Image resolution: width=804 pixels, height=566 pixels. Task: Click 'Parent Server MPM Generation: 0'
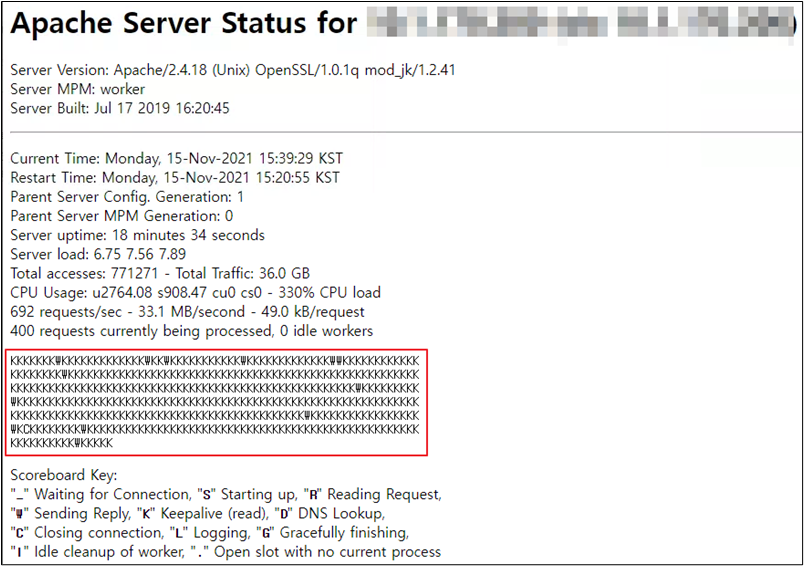click(x=122, y=216)
